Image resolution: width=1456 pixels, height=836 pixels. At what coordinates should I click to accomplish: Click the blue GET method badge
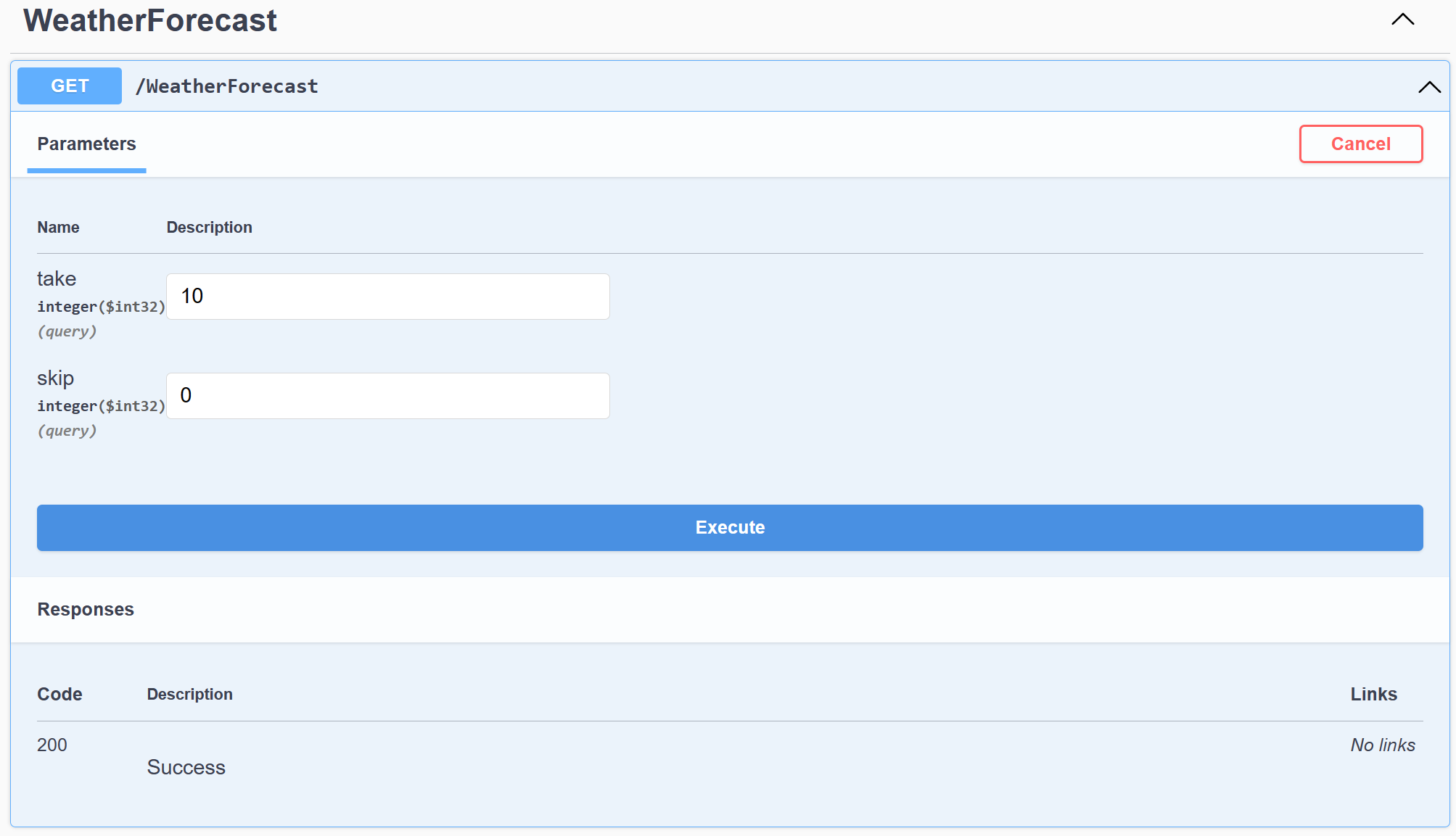point(70,86)
